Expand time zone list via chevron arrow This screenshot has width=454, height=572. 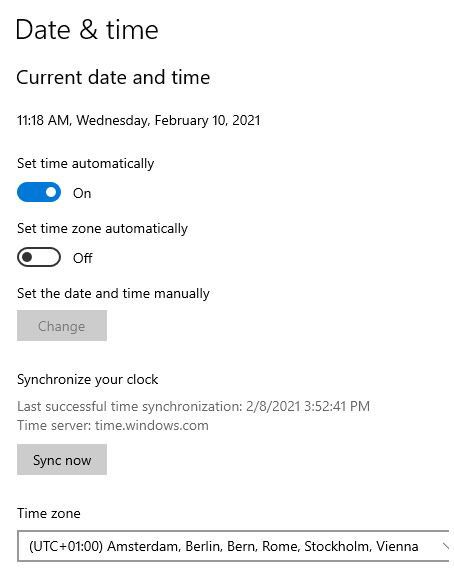[445, 546]
